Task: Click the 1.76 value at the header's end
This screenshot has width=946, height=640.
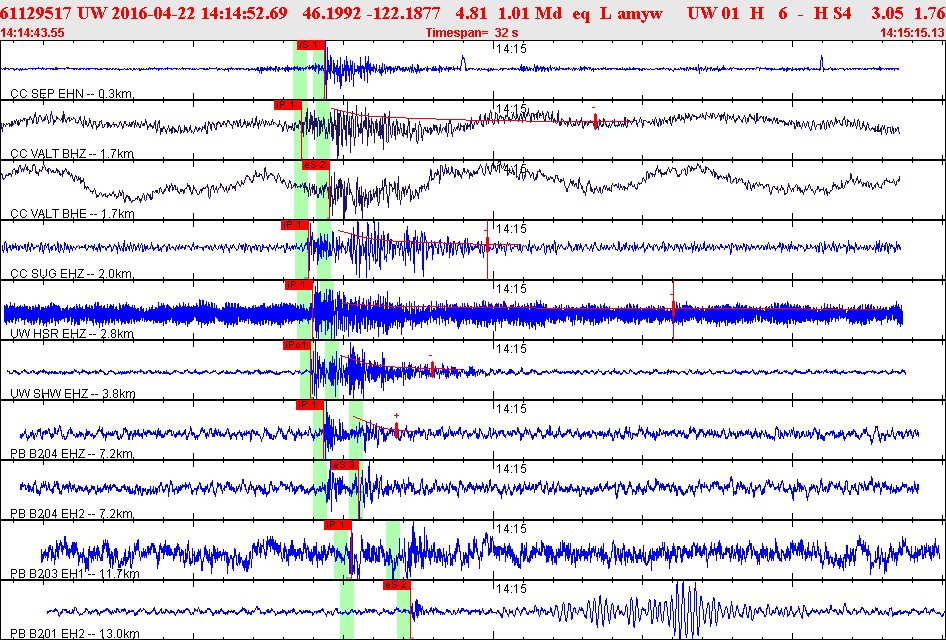Action: click(x=932, y=13)
